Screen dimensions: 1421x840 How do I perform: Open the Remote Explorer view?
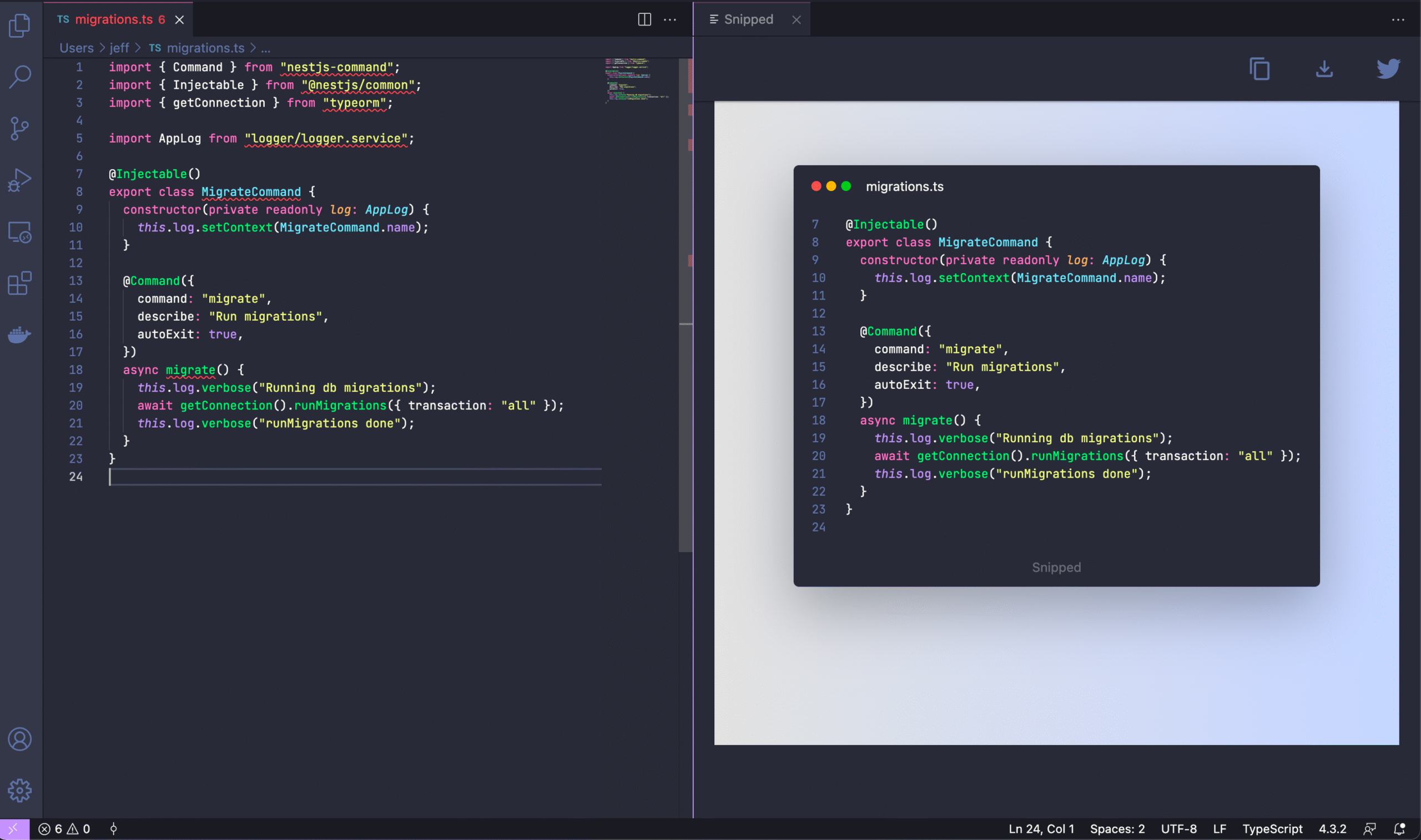[x=21, y=232]
